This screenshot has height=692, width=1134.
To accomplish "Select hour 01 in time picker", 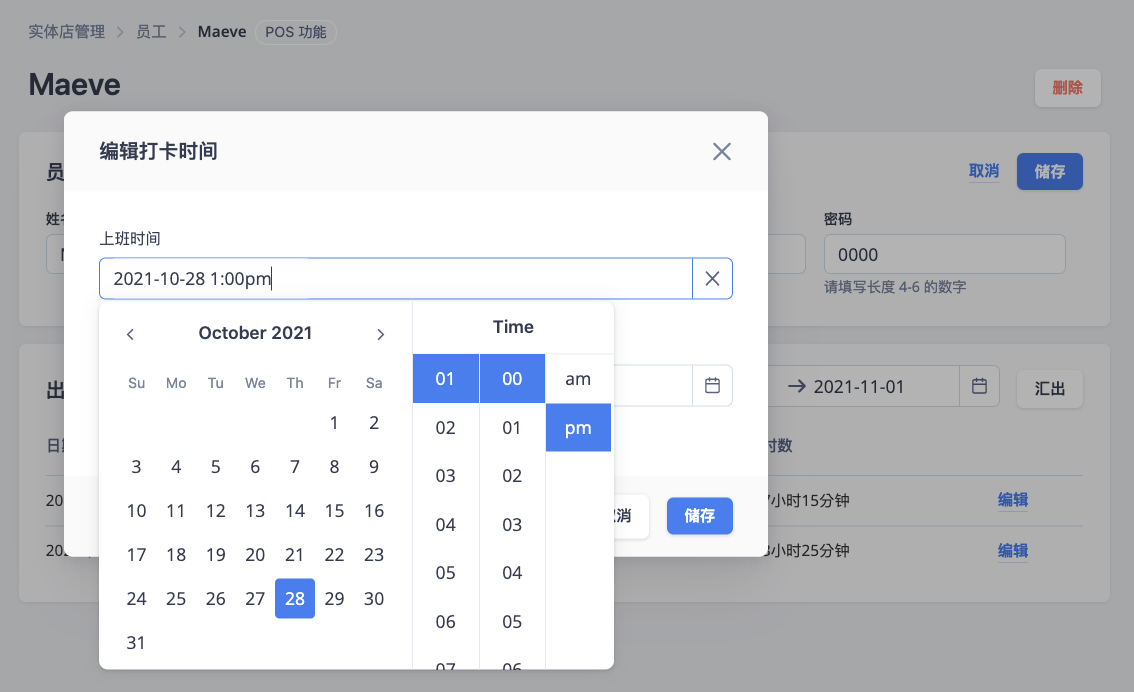I will tap(446, 378).
